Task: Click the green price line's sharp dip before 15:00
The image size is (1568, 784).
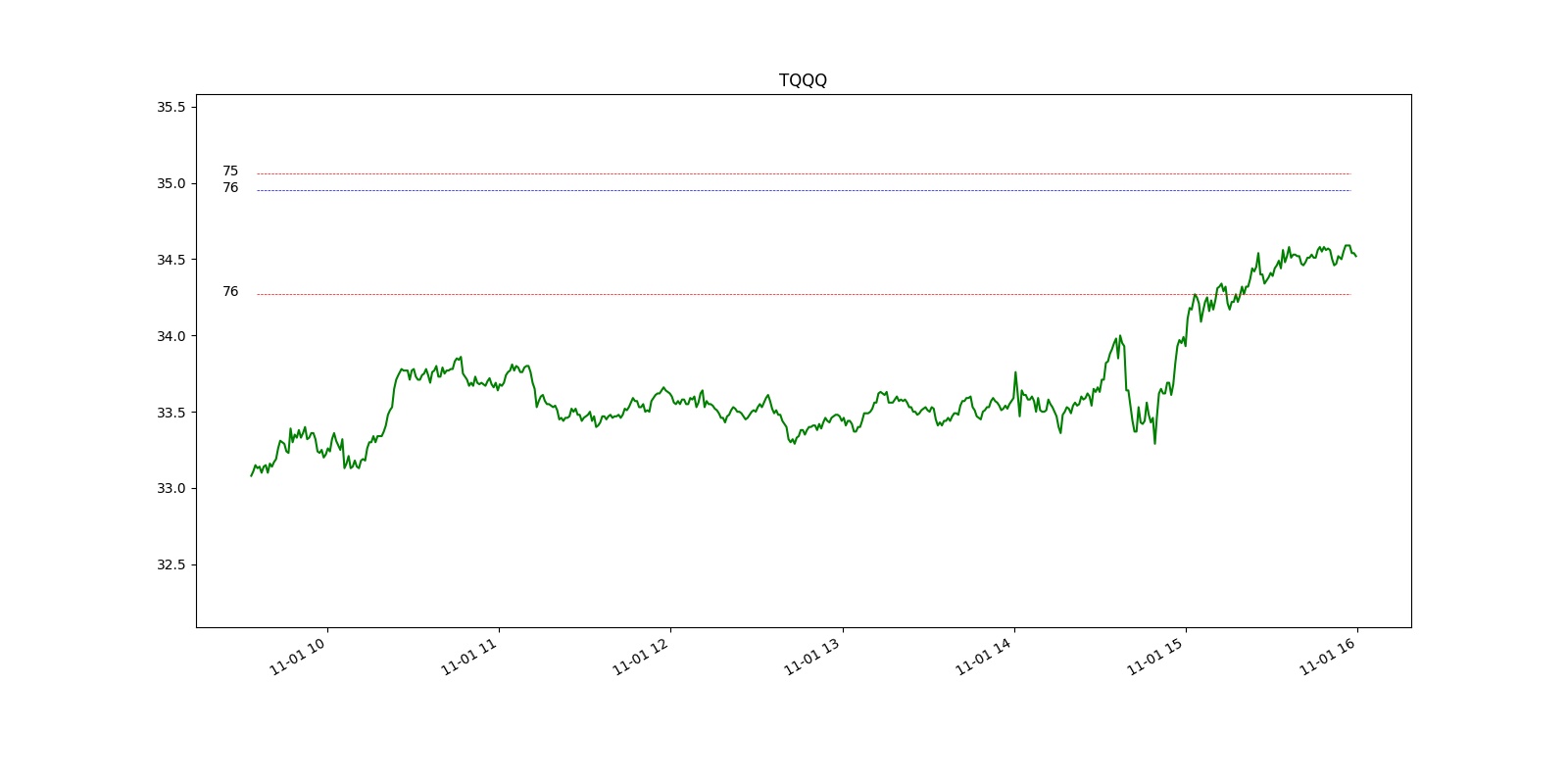Action: tap(1154, 441)
